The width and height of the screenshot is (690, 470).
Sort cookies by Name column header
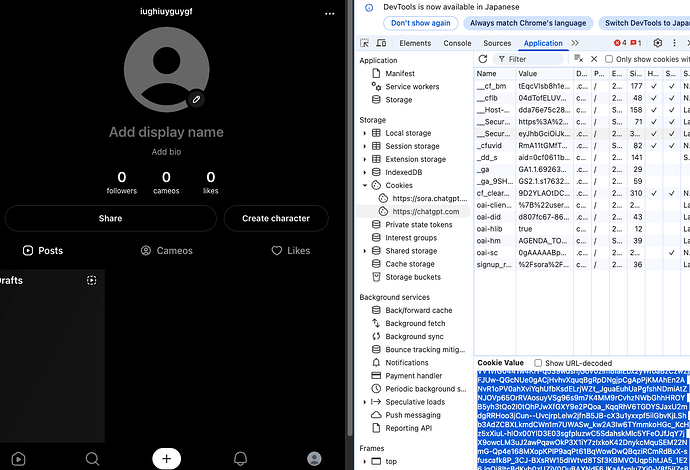(x=494, y=73)
